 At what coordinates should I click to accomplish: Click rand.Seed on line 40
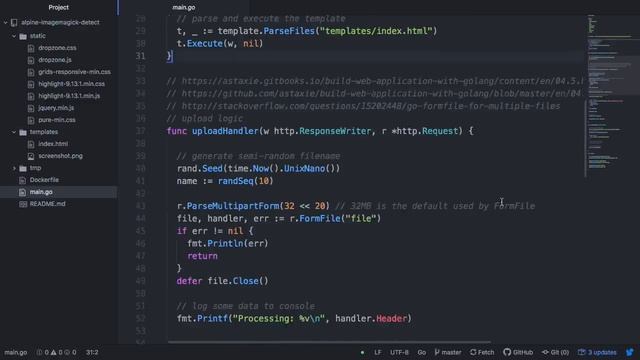pos(200,169)
